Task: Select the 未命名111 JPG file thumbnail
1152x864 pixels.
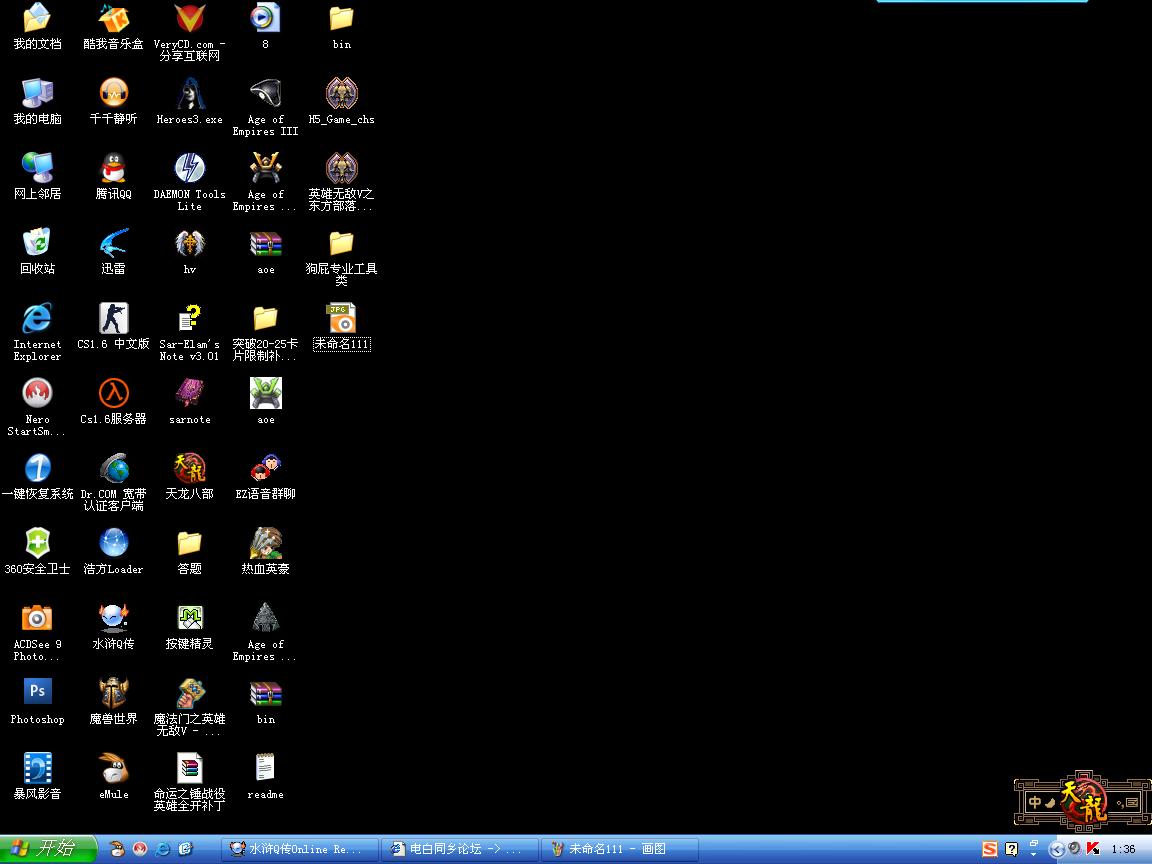Action: 341,318
